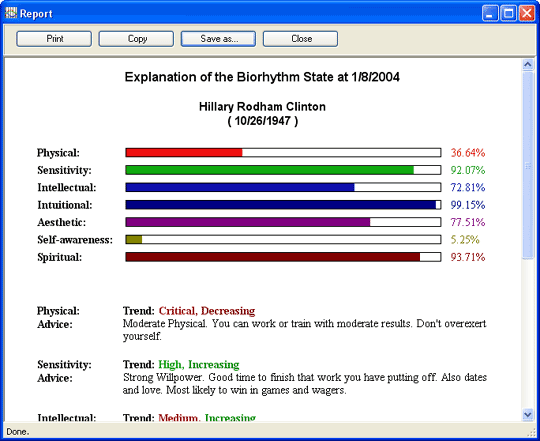Click the Intuitional: label beside the bars

tap(65, 205)
